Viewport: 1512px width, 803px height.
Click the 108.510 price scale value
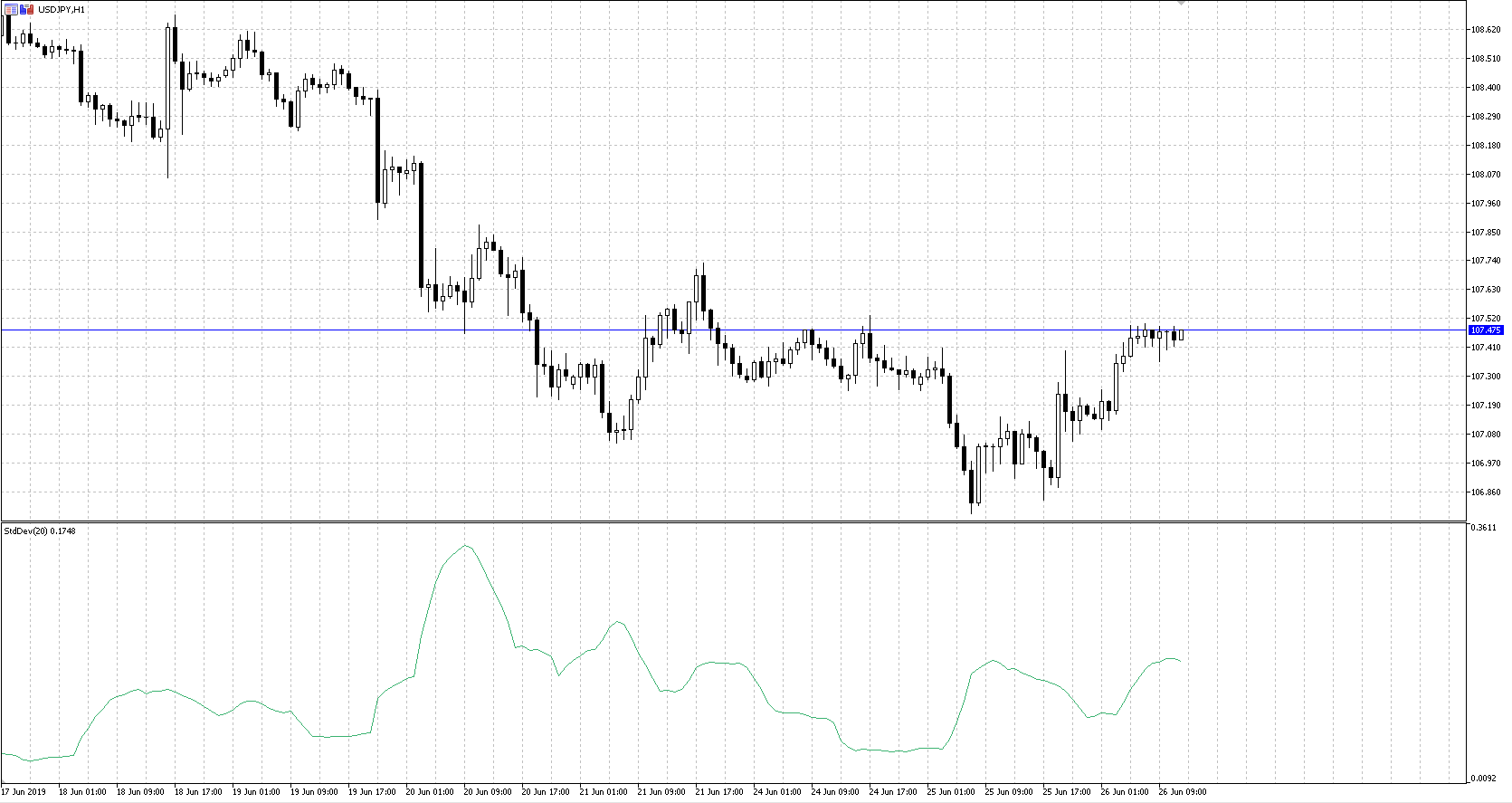[1487, 59]
